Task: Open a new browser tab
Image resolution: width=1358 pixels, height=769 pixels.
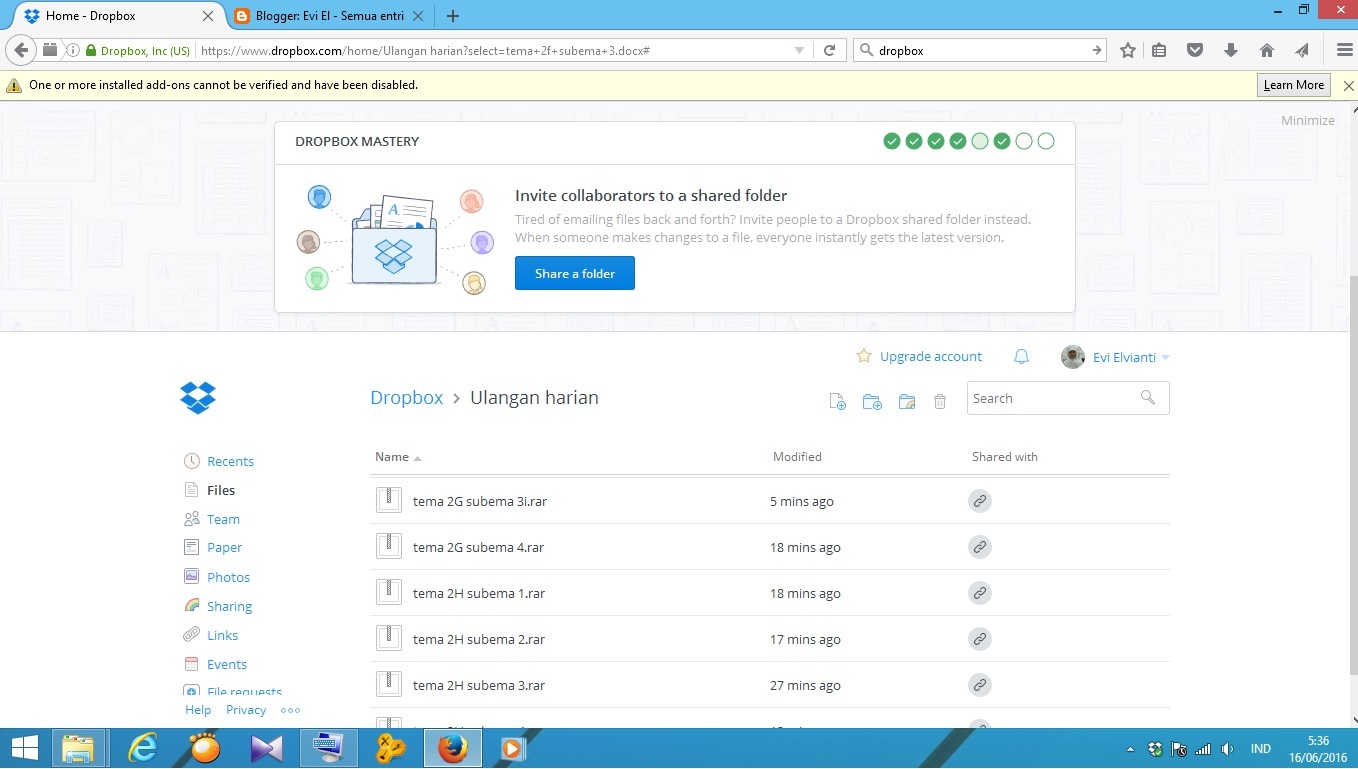Action: coord(453,16)
